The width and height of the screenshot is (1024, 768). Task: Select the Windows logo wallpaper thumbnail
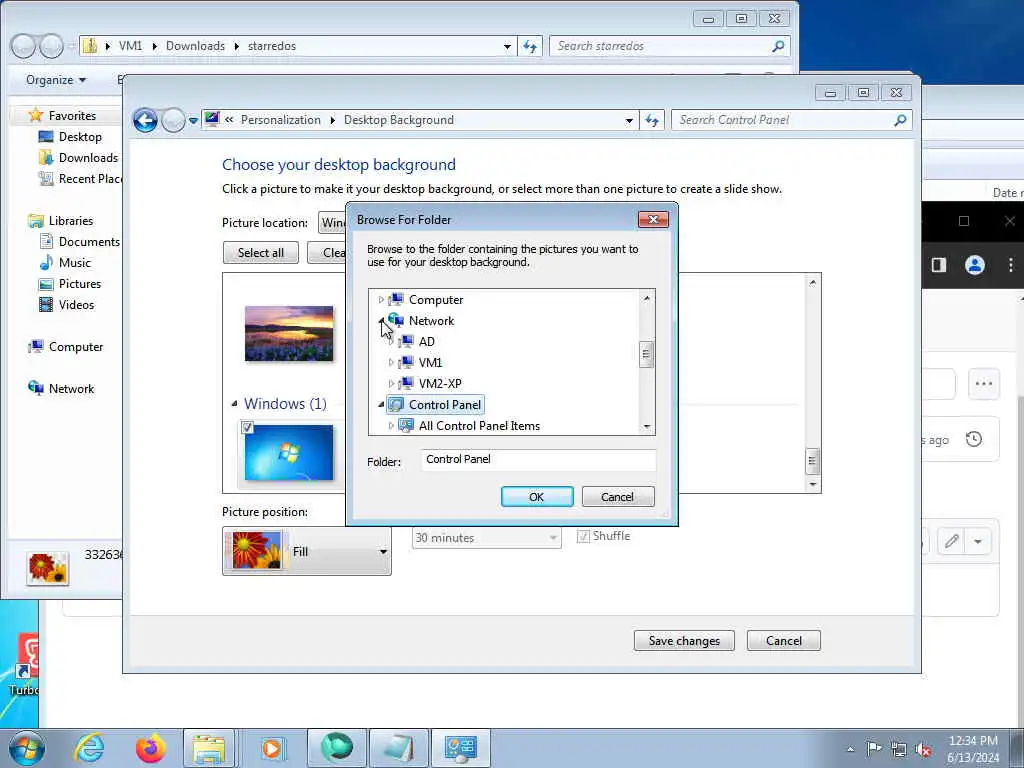289,453
